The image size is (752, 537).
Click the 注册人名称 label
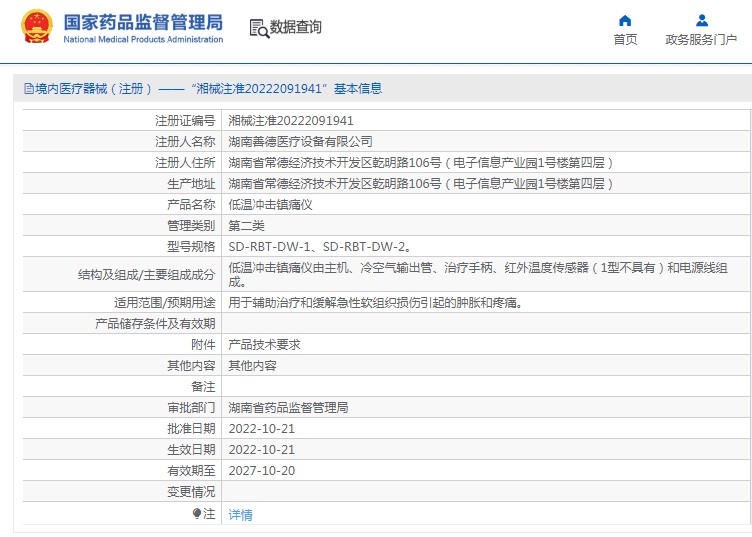point(185,142)
